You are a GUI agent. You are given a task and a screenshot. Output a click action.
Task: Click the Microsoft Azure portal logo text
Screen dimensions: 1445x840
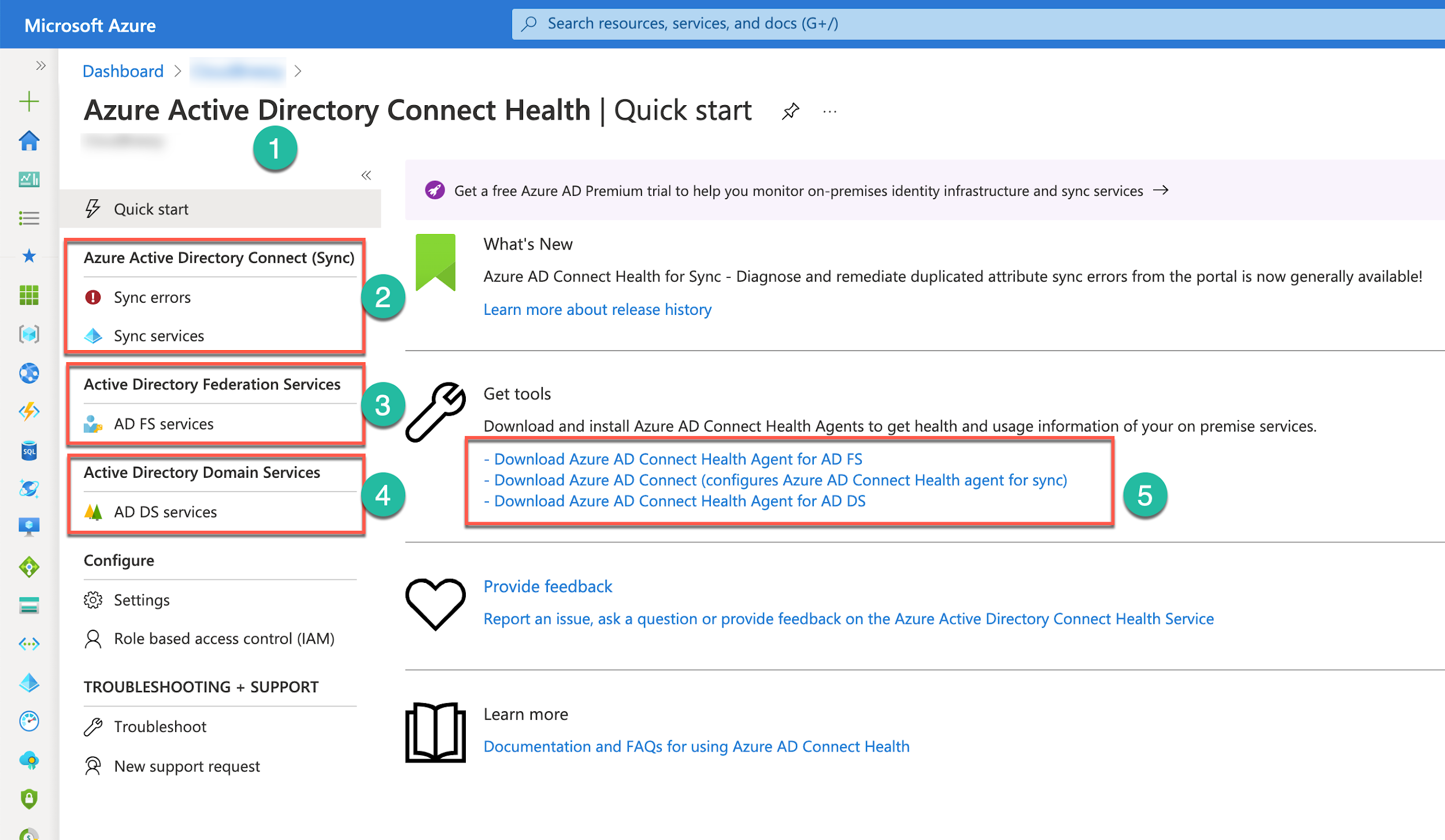coord(90,25)
